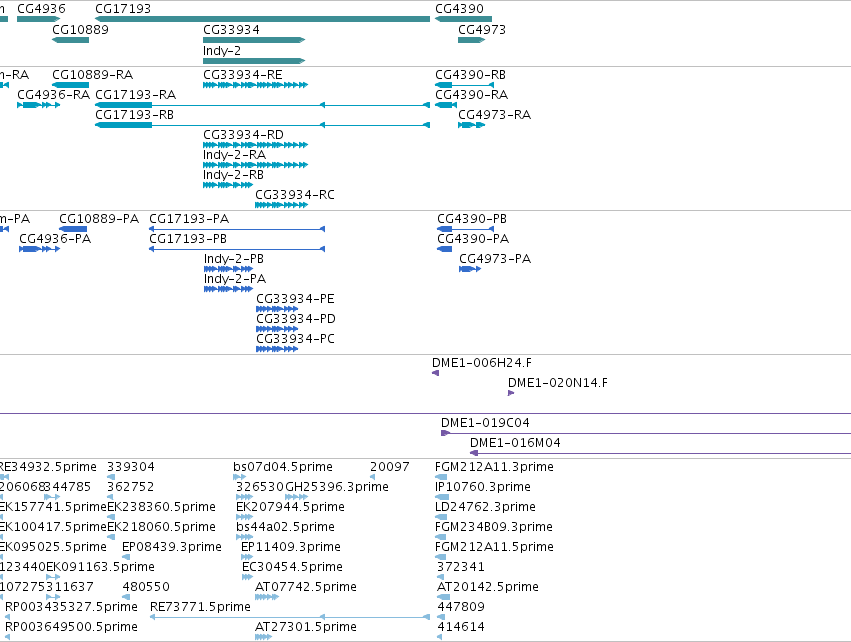Select transcript CG4936-RA

(x=54, y=95)
